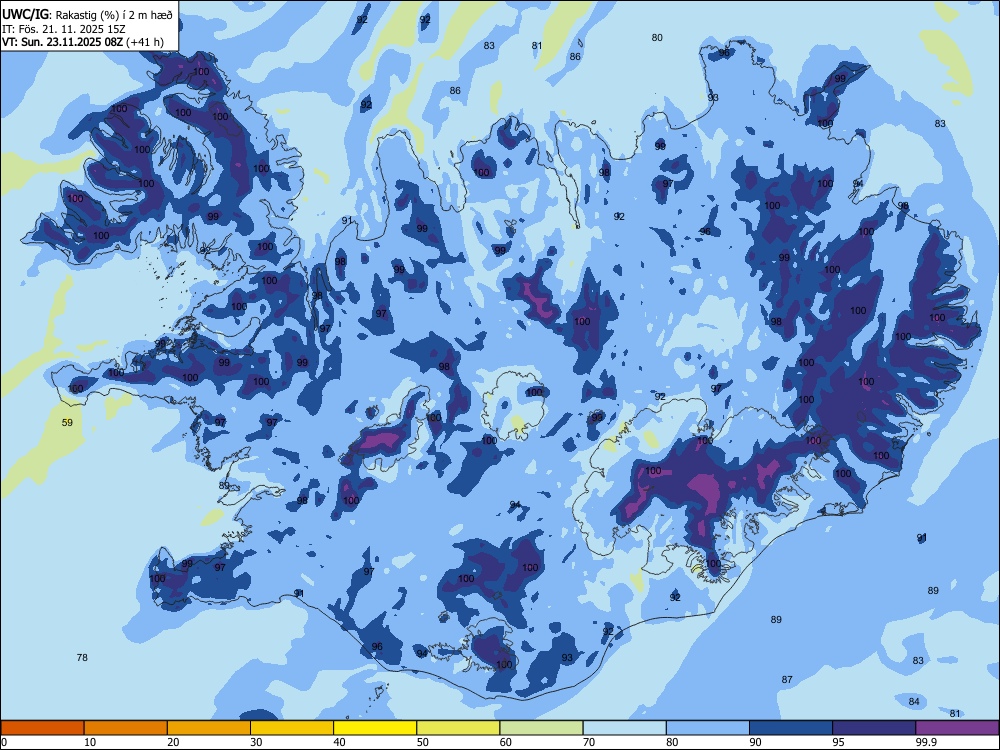Click the initial time line 'IT: Fös. 21. 11. 2025 15Z'
Image resolution: width=1000 pixels, height=750 pixels.
64,29
